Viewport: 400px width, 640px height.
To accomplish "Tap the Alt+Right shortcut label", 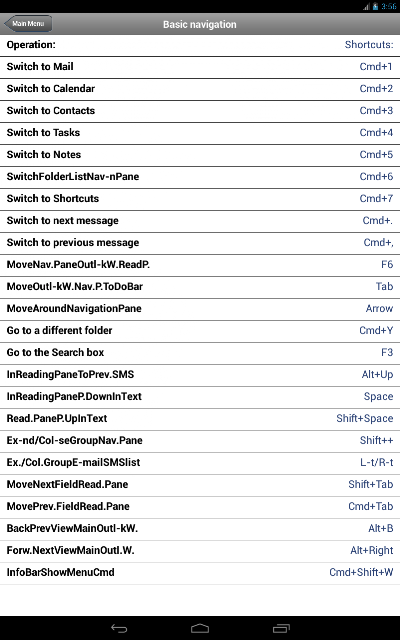I will 371,551.
